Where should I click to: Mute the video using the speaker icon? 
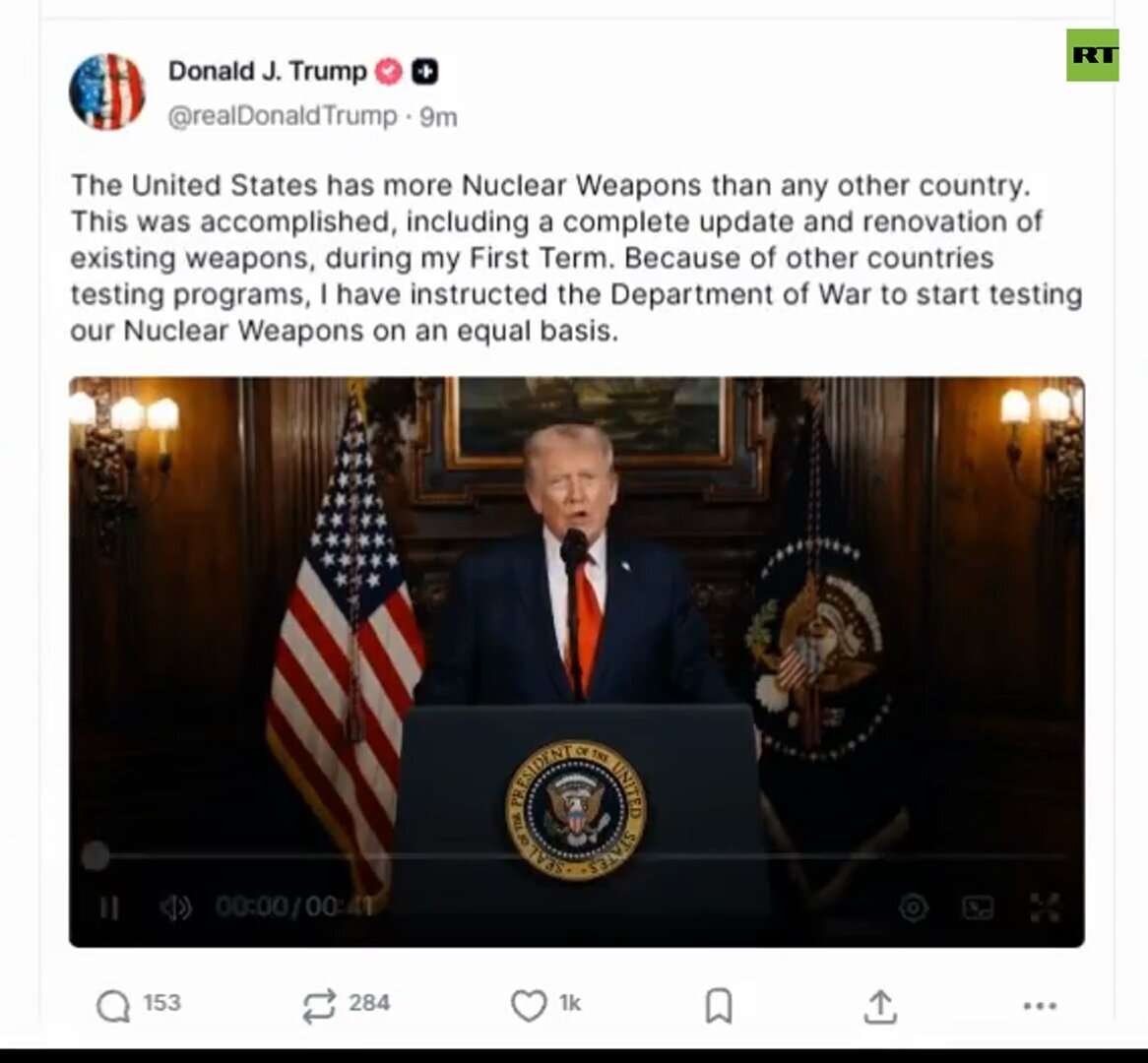tap(175, 907)
